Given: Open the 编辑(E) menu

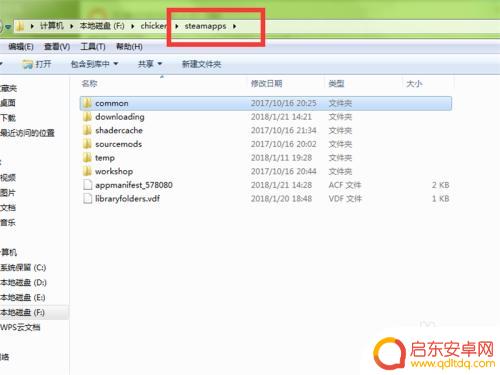Looking at the screenshot, I should point(21,47).
